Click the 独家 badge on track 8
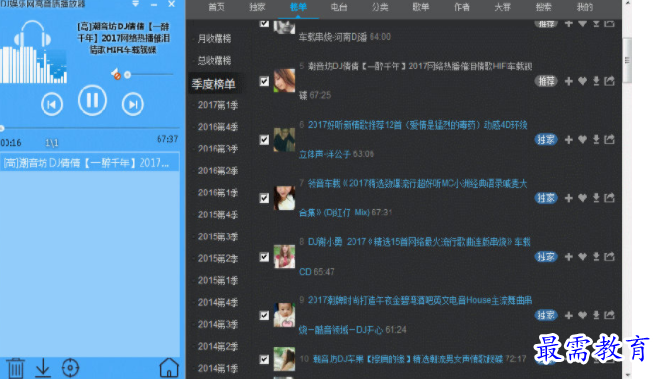This screenshot has height=380, width=658. (x=546, y=257)
